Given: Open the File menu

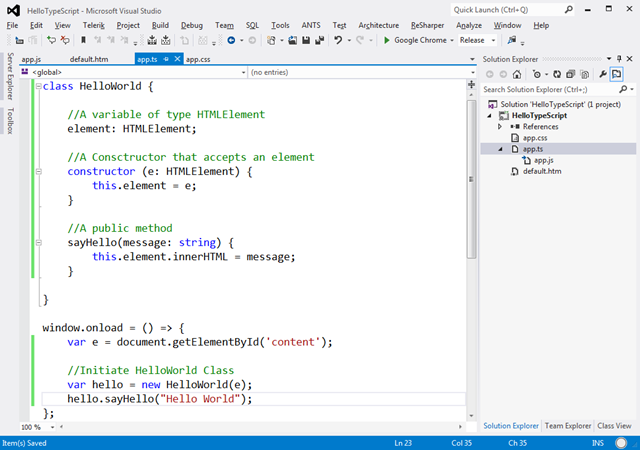Looking at the screenshot, I should click(12, 25).
